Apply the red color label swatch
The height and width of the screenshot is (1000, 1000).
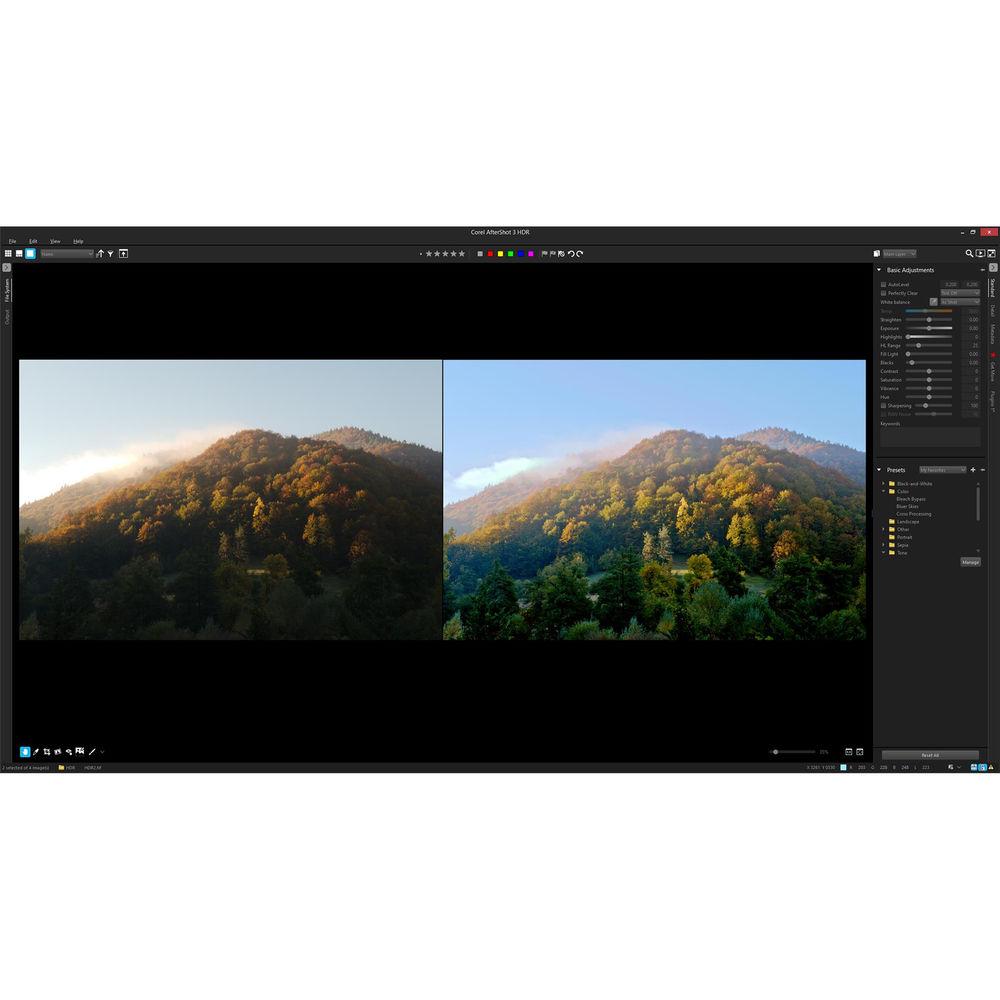pyautogui.click(x=490, y=254)
